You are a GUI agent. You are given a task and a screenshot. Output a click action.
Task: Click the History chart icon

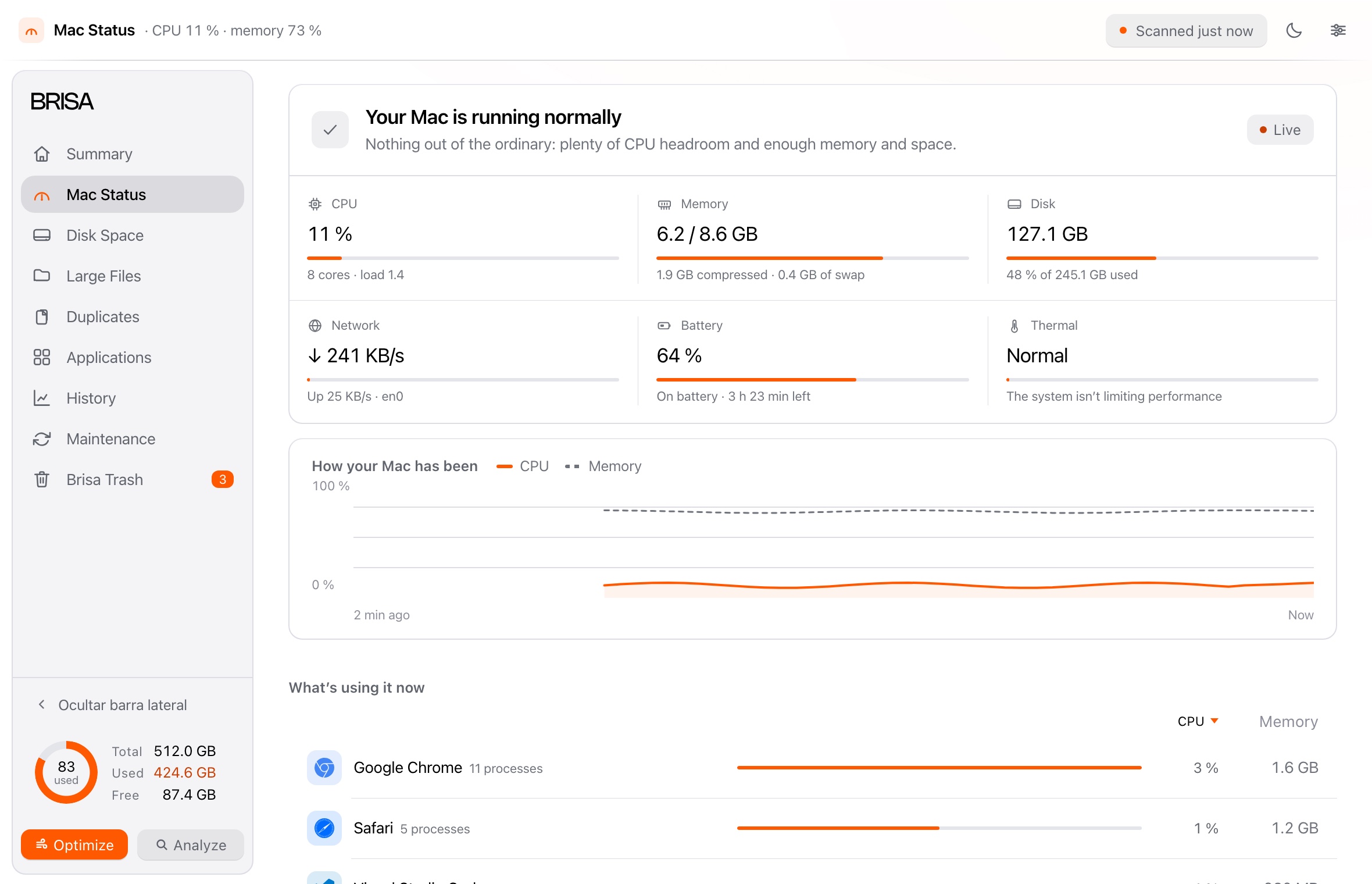pyautogui.click(x=42, y=398)
